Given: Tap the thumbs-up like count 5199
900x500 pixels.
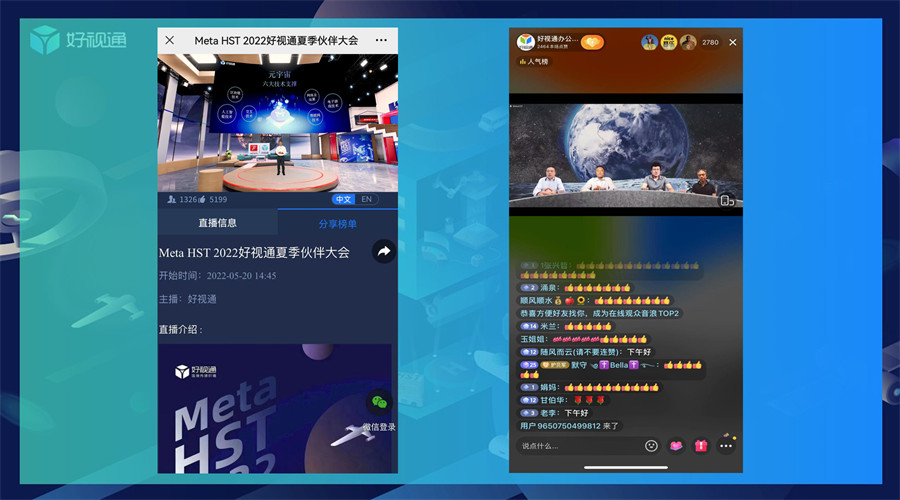Looking at the screenshot, I should point(213,199).
